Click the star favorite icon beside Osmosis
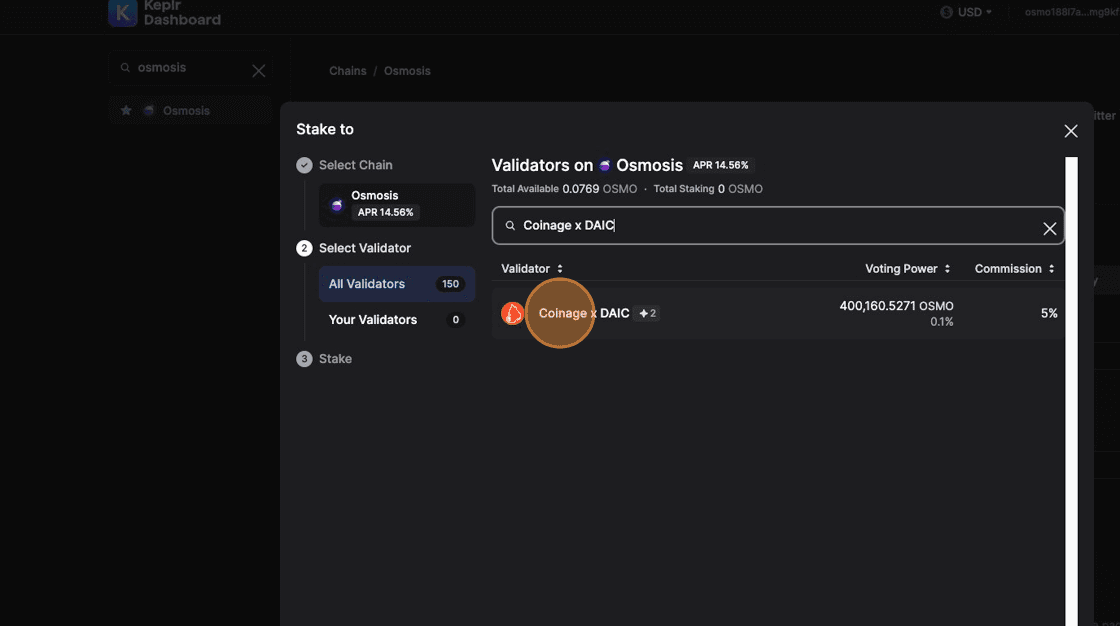This screenshot has height=626, width=1120. [126, 111]
